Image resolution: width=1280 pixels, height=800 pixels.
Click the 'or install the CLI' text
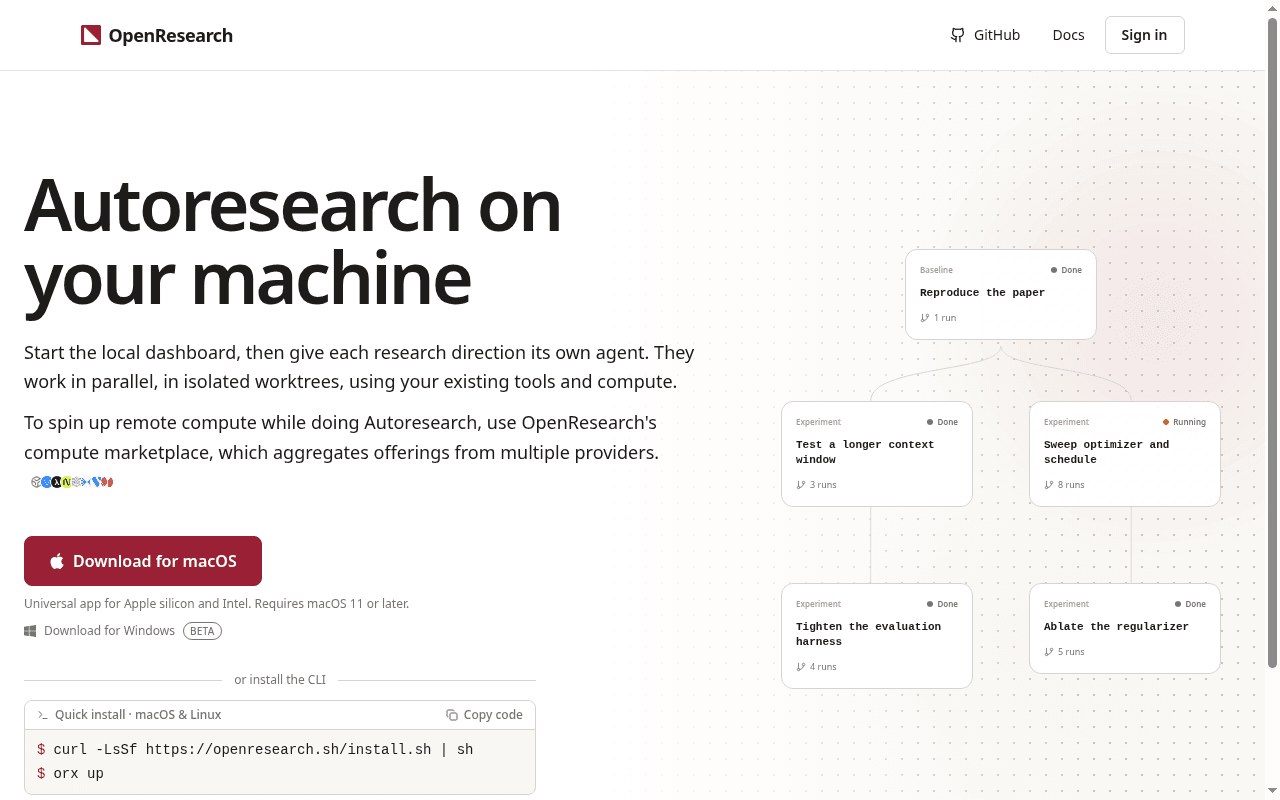280,680
